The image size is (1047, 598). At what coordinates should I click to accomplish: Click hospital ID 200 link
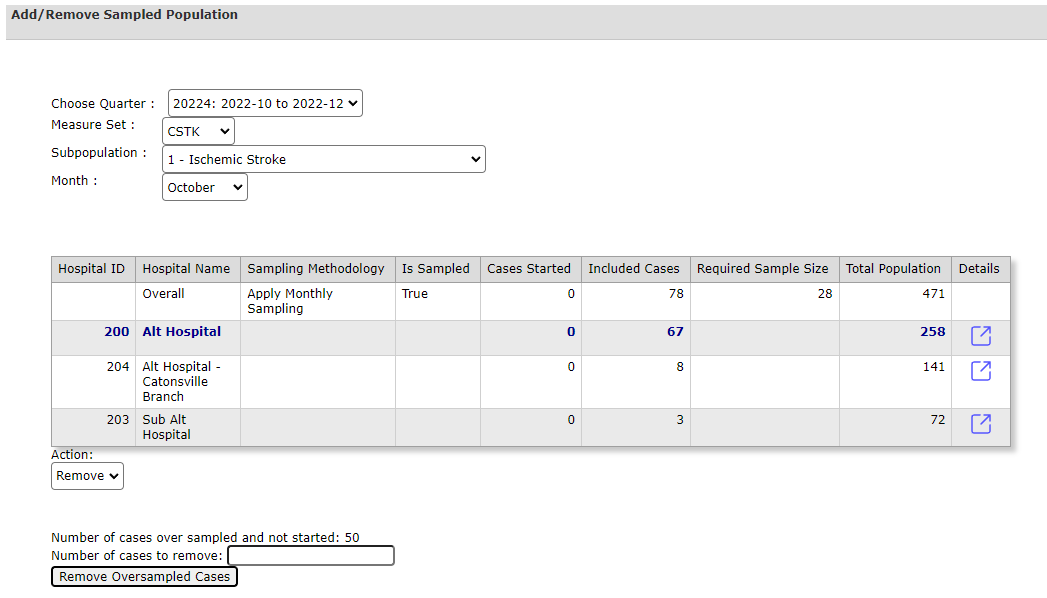coord(117,332)
